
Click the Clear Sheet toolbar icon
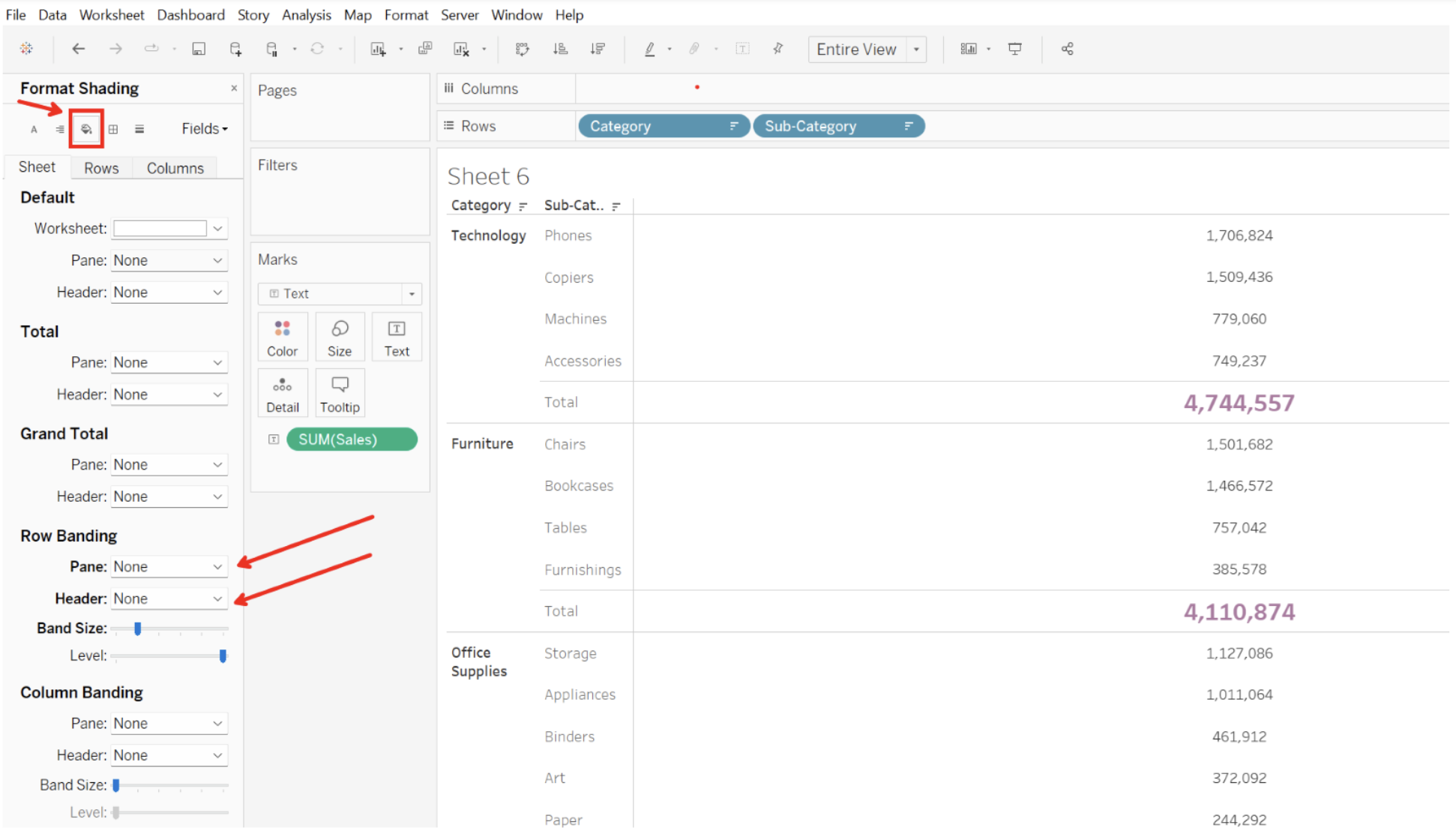point(463,49)
